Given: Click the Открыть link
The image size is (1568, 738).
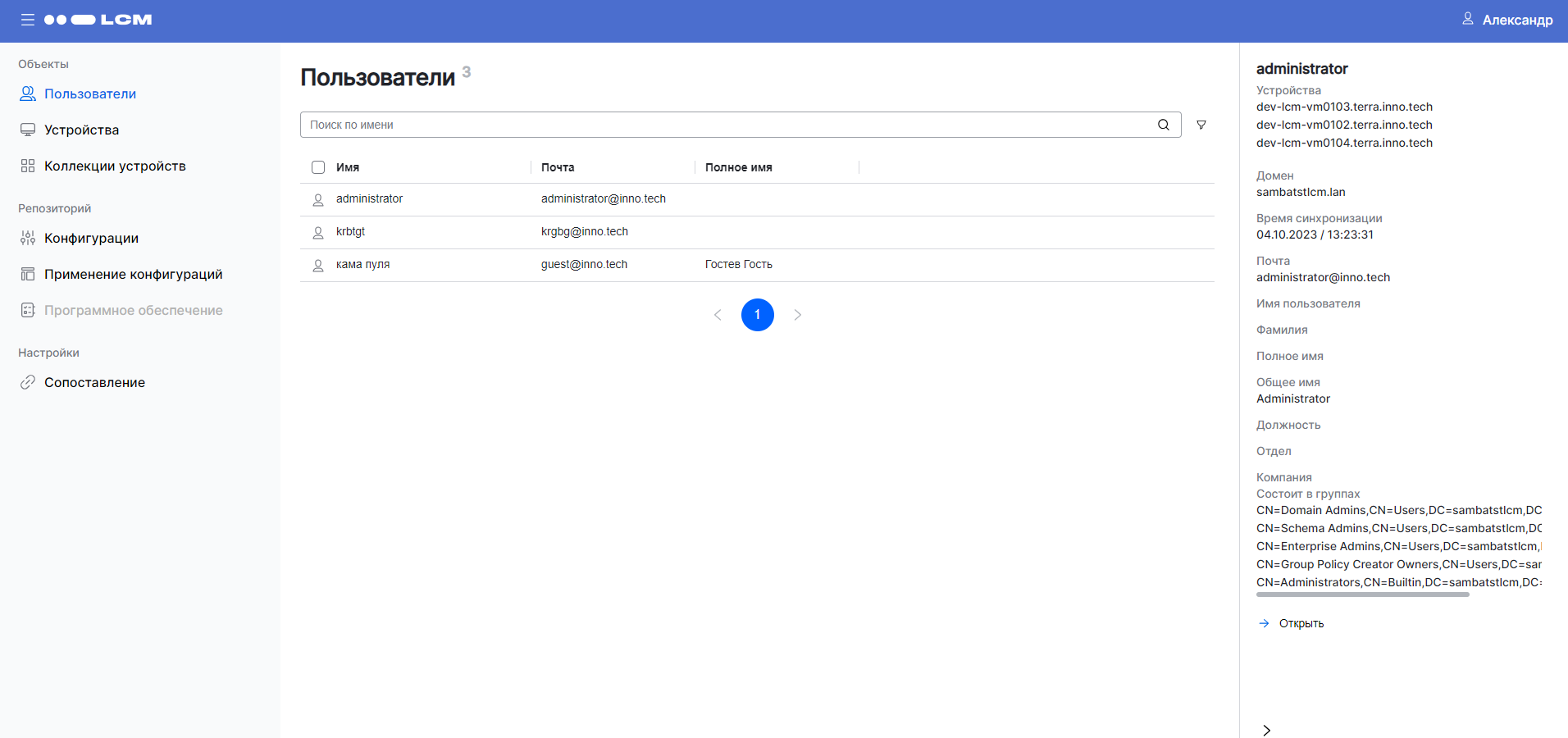Looking at the screenshot, I should point(1301,623).
